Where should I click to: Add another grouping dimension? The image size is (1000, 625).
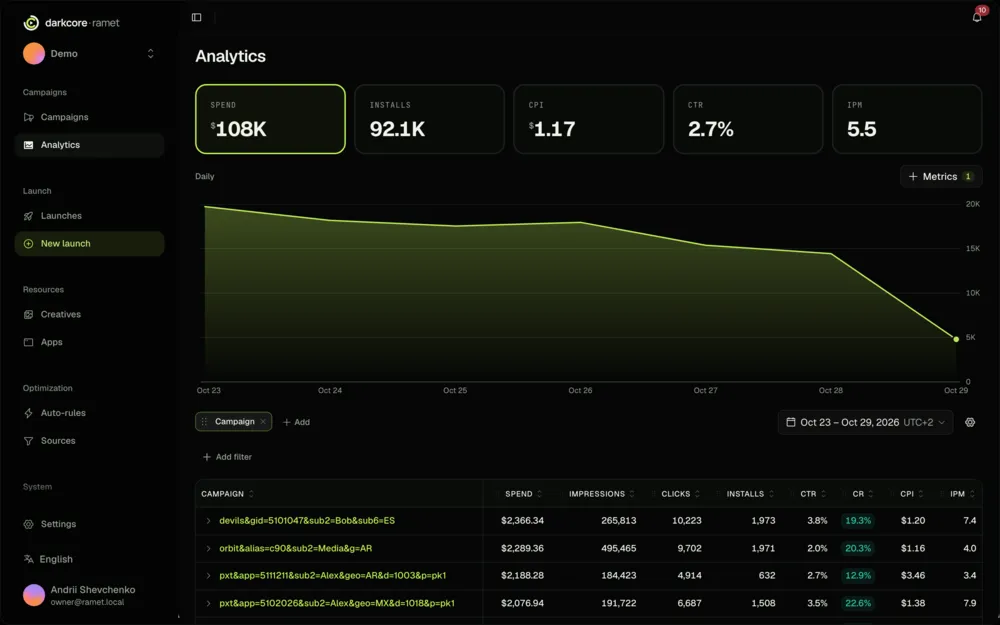coord(296,422)
